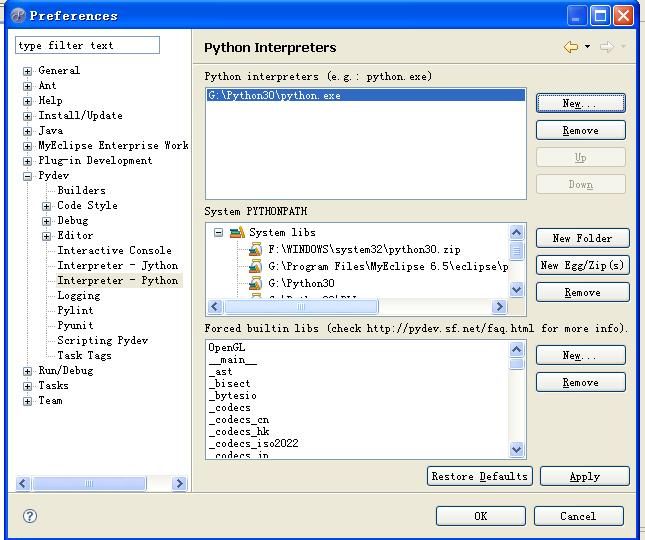Click Remove button for forced builtin libs
Screen dimensions: 645x540
[x=580, y=382]
